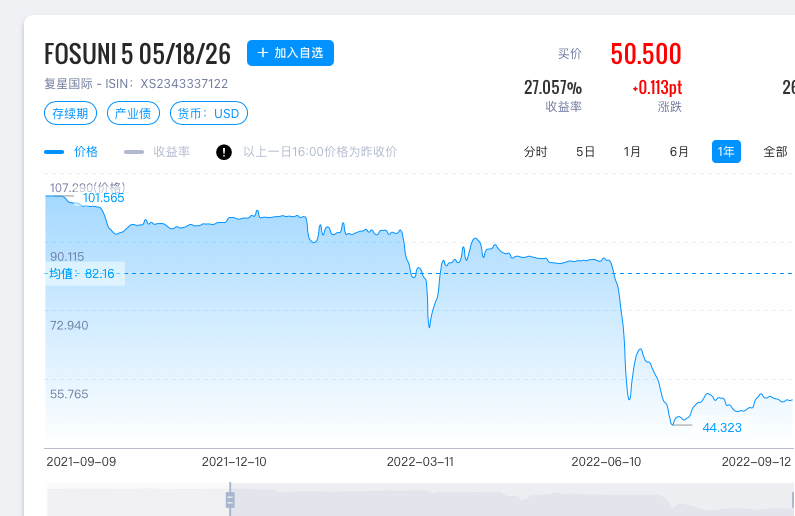Click the 44.323 lowest price marker
This screenshot has width=795, height=516.
click(x=722, y=428)
